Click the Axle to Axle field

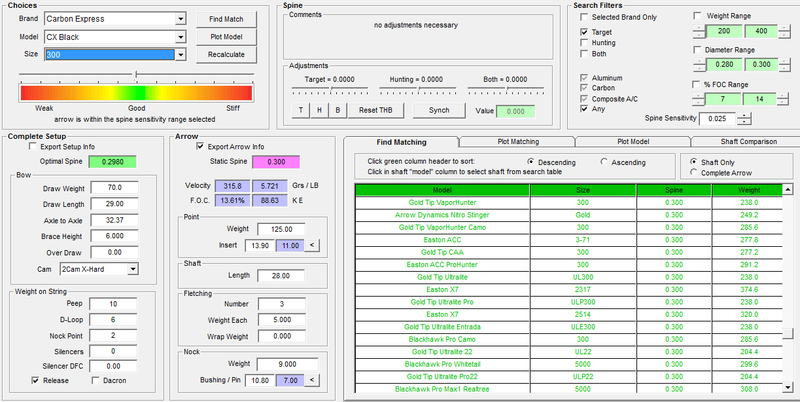pos(114,220)
